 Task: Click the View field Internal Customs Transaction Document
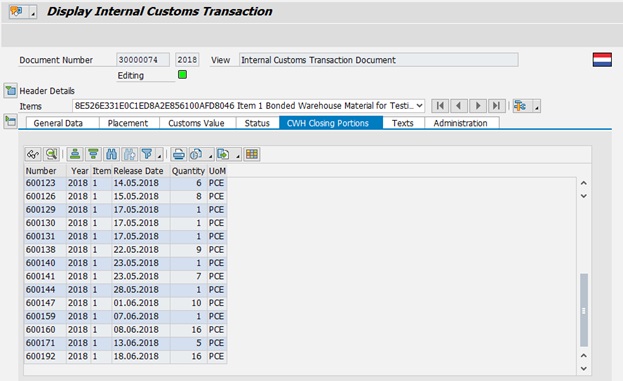(x=378, y=60)
